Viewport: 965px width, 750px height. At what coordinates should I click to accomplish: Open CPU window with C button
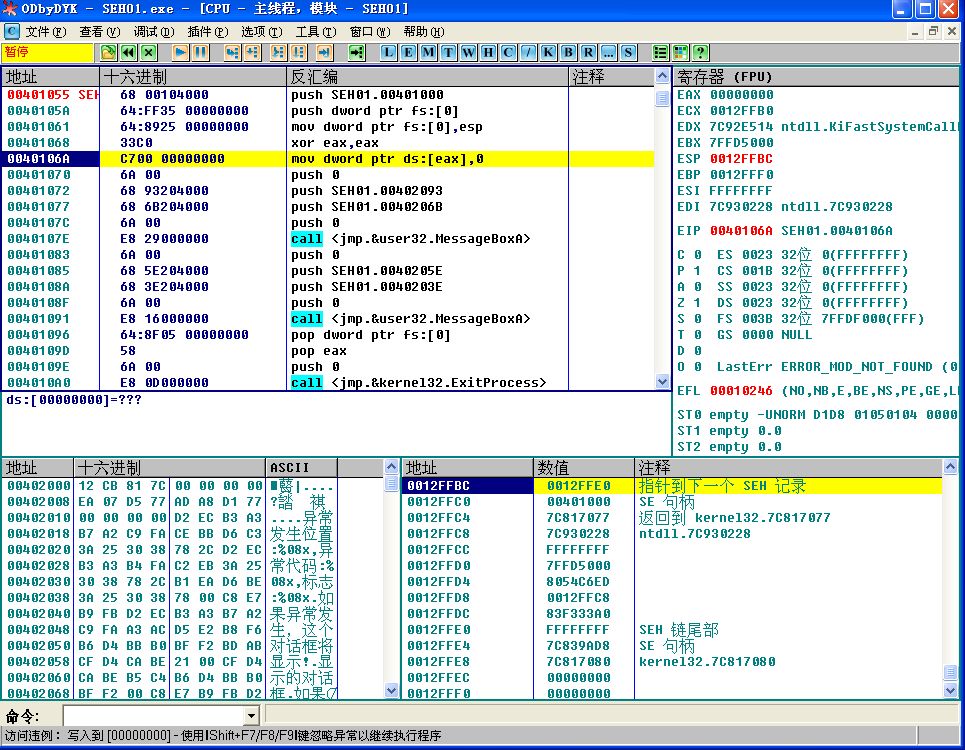pyautogui.click(x=508, y=53)
